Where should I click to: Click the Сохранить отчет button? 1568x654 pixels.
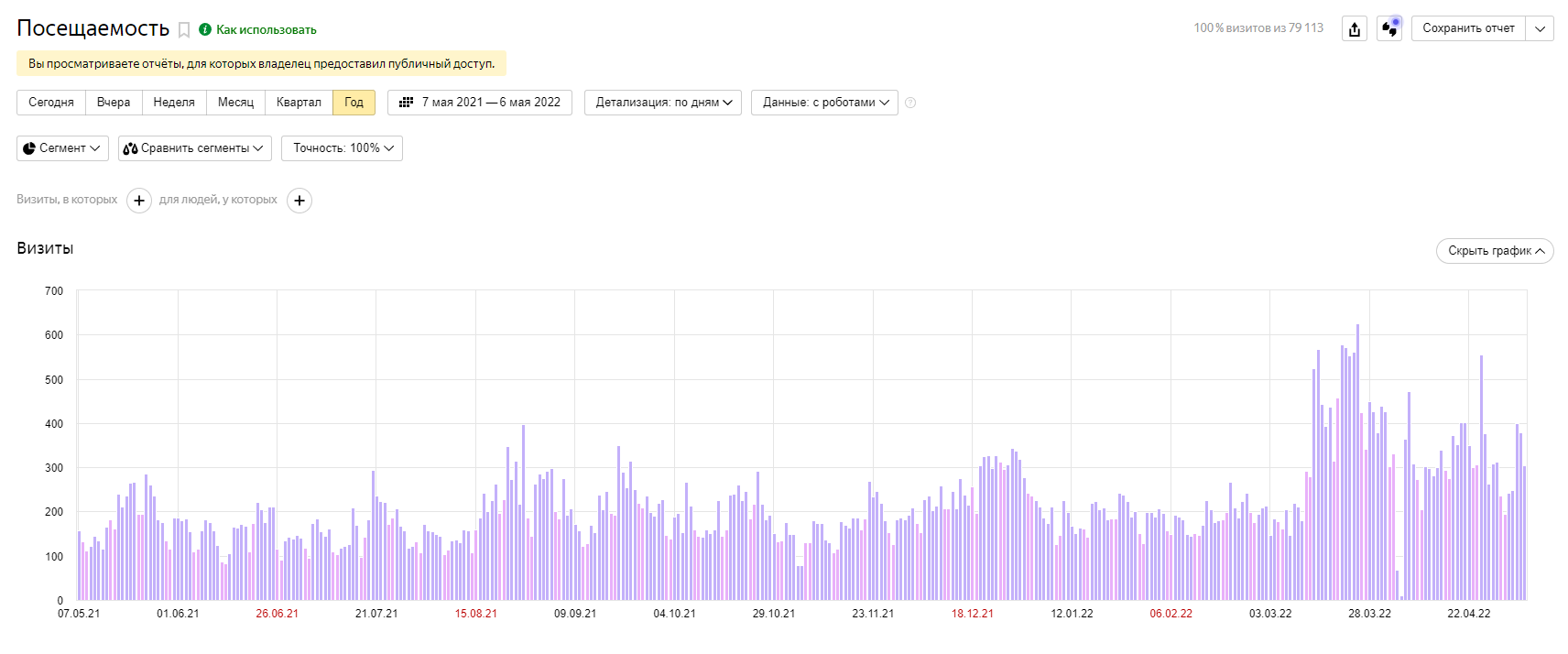click(1468, 28)
